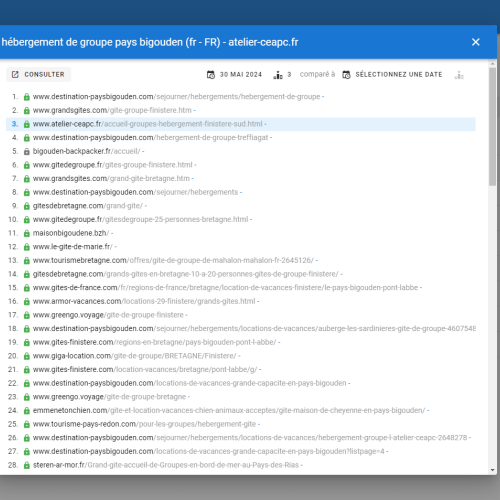Open result 11 maisonbigoudene.bzh link
This screenshot has height=500, width=500.
[x=71, y=233]
